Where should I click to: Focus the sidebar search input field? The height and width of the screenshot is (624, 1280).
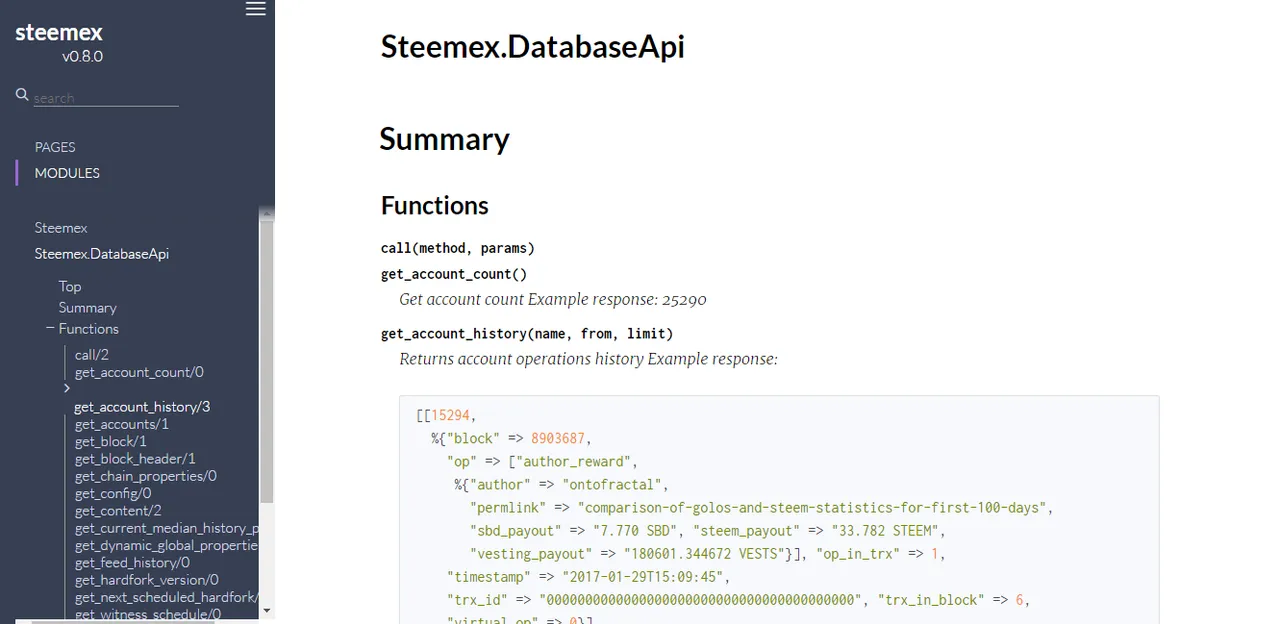click(x=106, y=98)
